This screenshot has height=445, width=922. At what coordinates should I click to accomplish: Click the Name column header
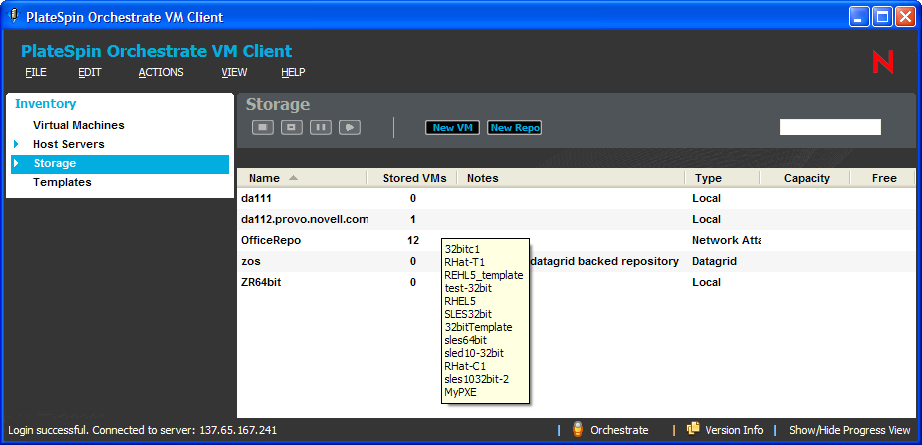coord(302,178)
